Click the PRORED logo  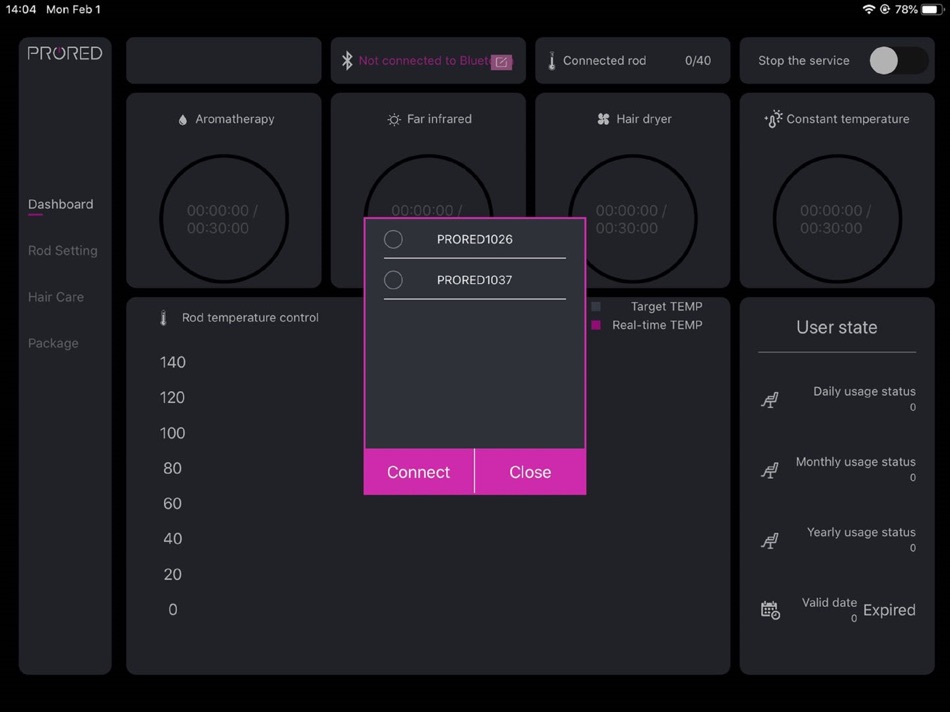point(65,53)
